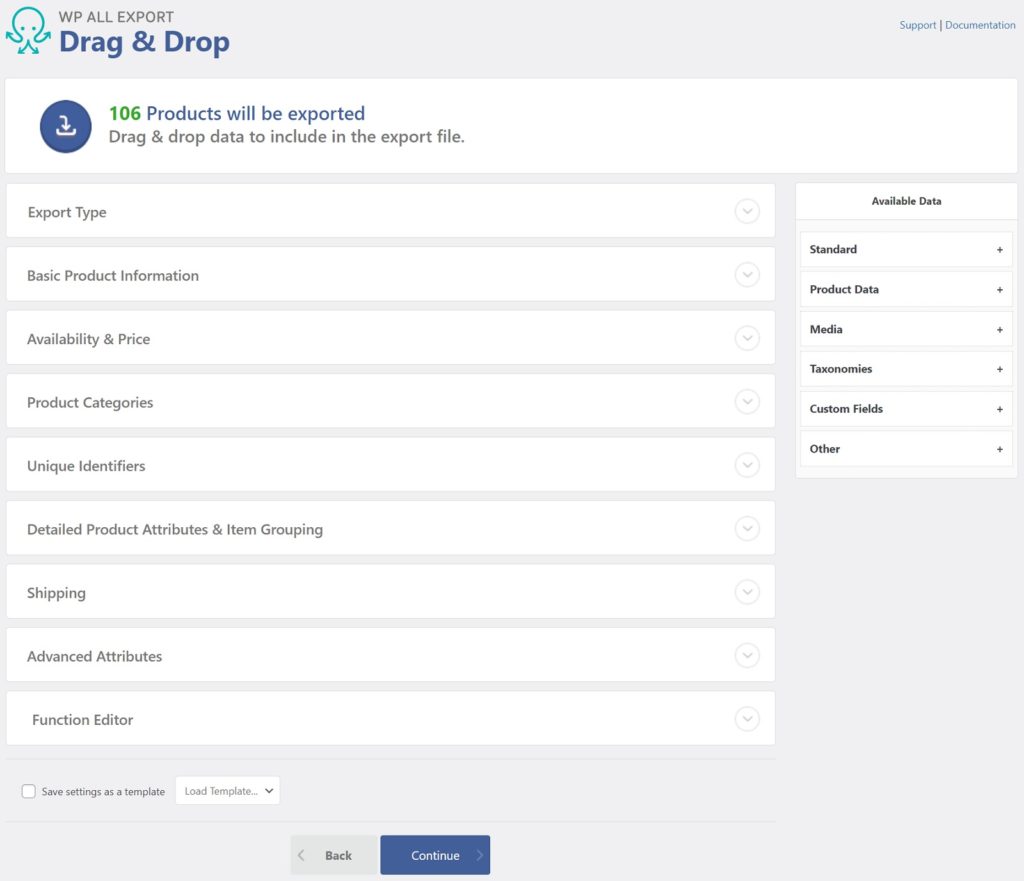This screenshot has height=881, width=1024.
Task: Enable the Save settings as a template checkbox
Action: point(28,791)
